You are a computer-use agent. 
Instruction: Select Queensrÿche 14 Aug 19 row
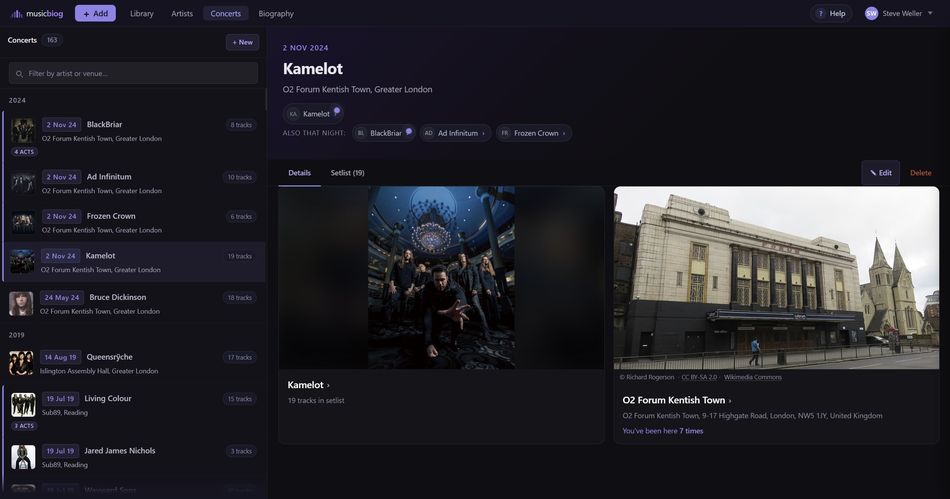135,363
